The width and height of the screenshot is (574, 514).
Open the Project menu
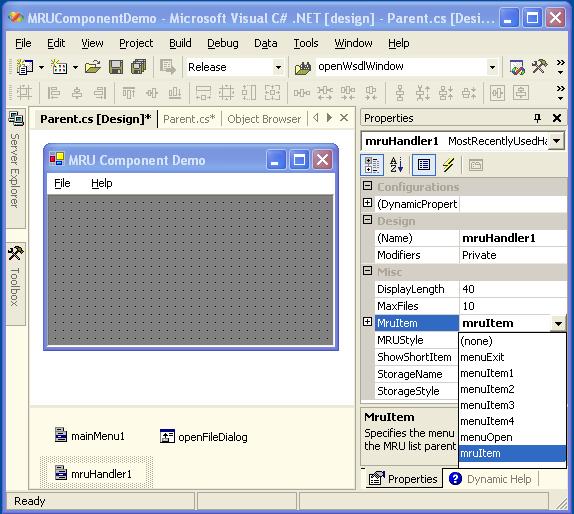tap(136, 43)
